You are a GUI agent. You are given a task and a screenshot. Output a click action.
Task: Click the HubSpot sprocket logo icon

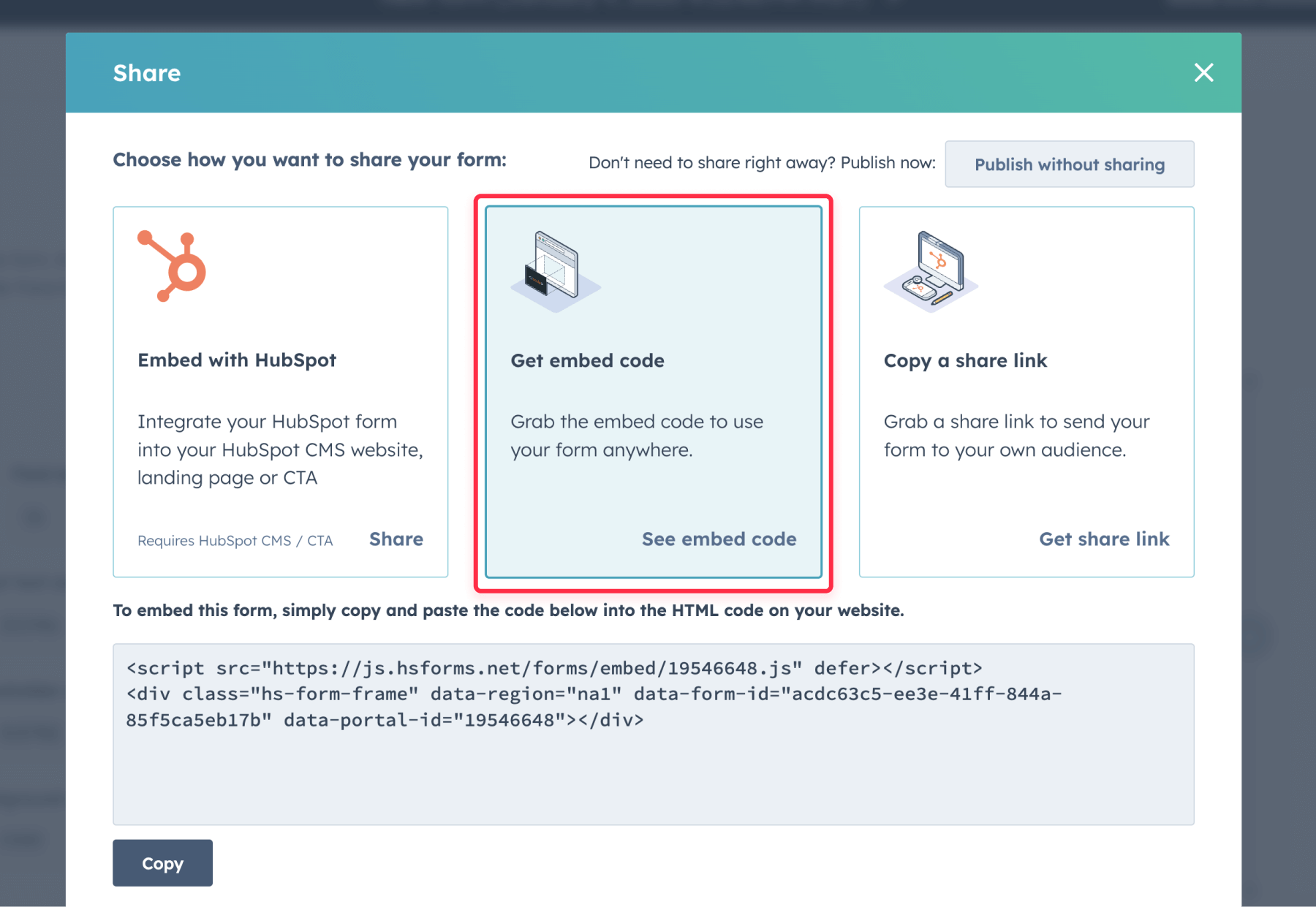[173, 266]
